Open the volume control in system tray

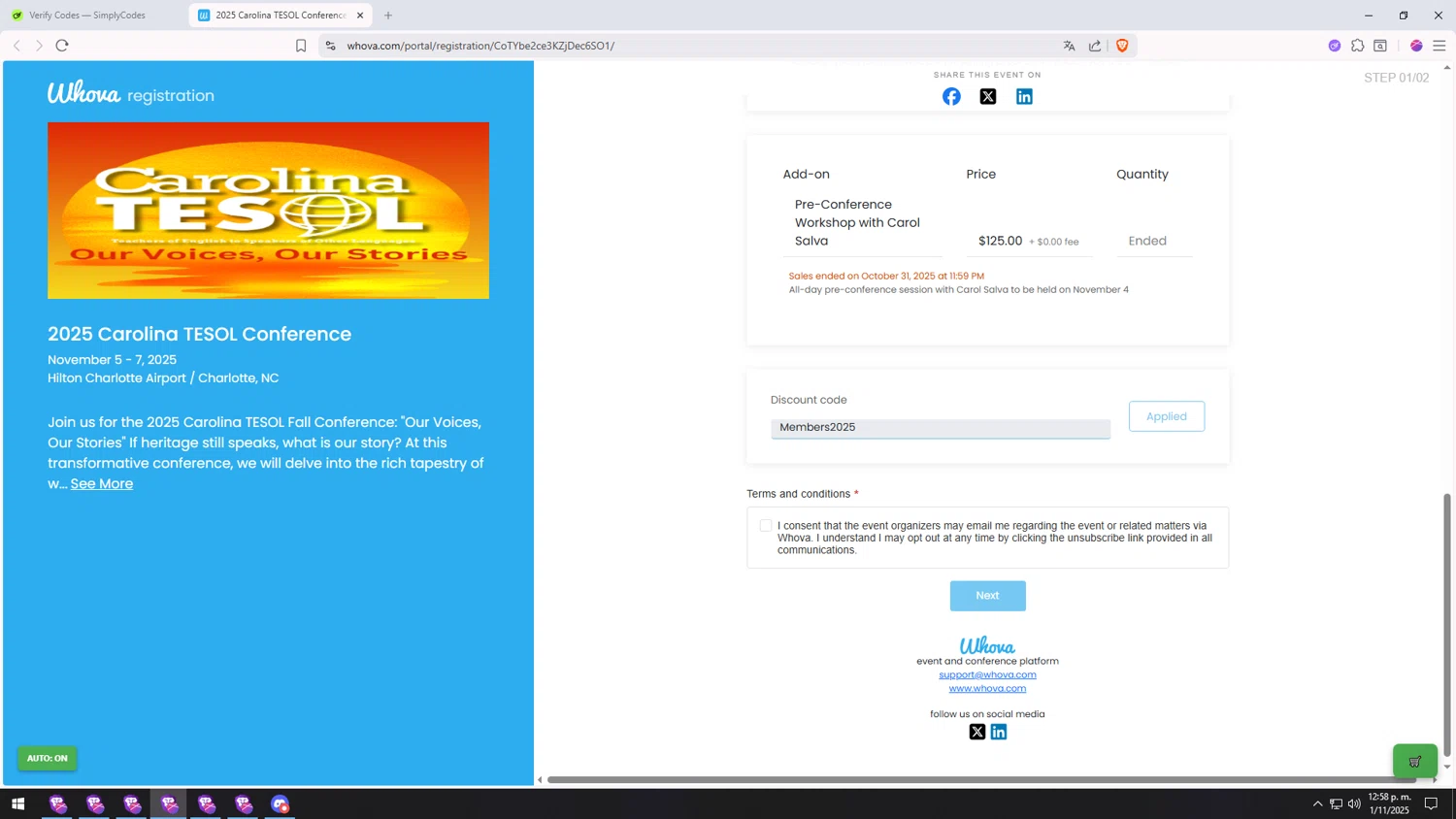coord(1354,803)
